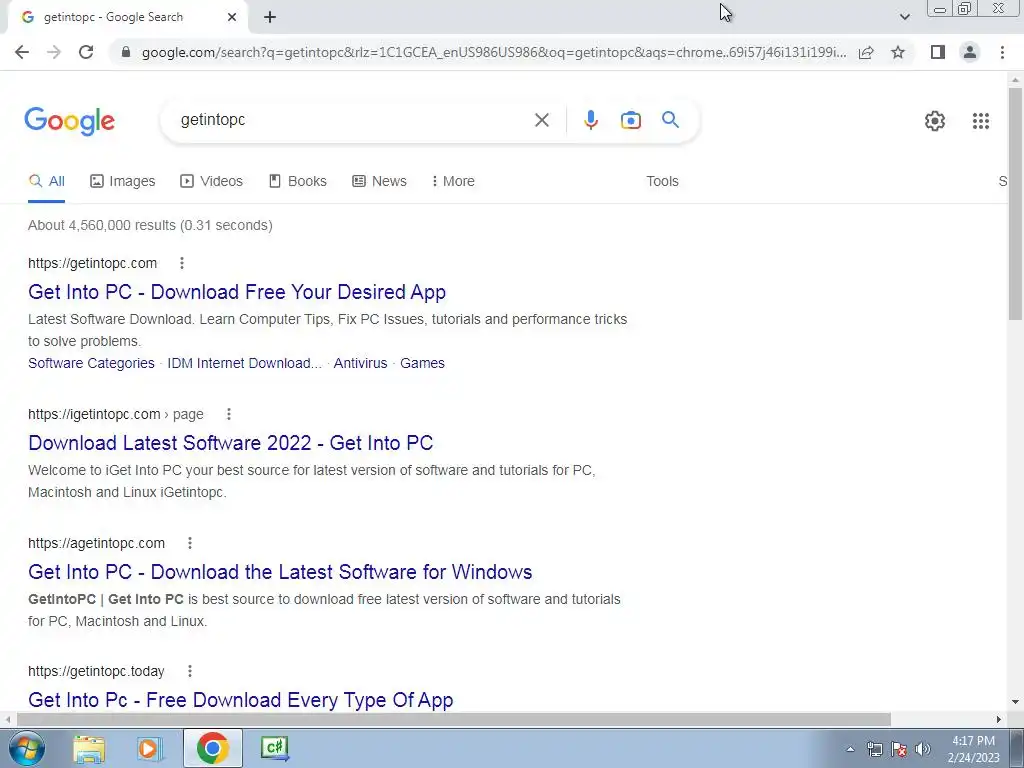Click the https://agetintopc.com URL text

97,543
